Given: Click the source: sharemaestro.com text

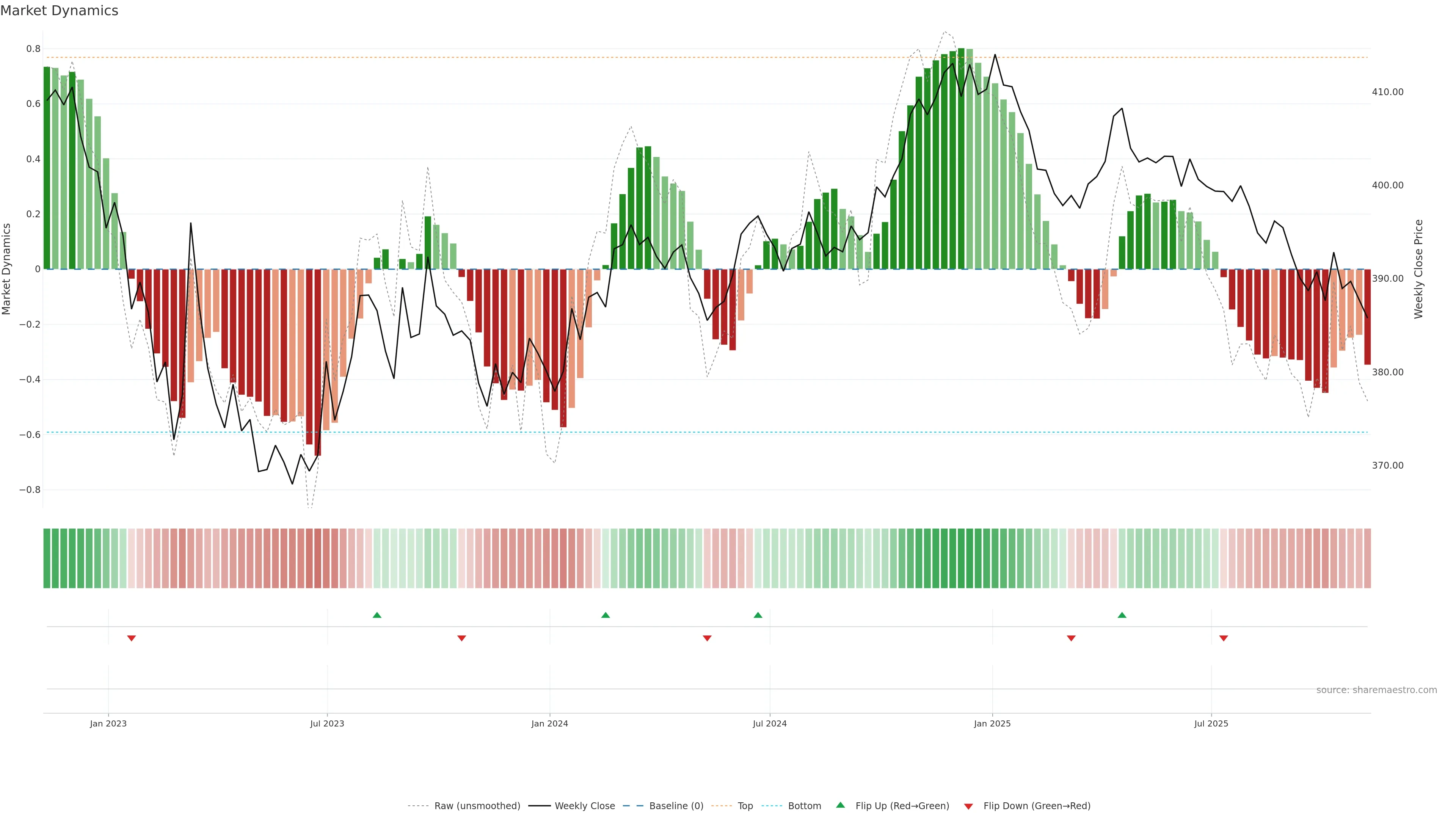Looking at the screenshot, I should (1376, 690).
